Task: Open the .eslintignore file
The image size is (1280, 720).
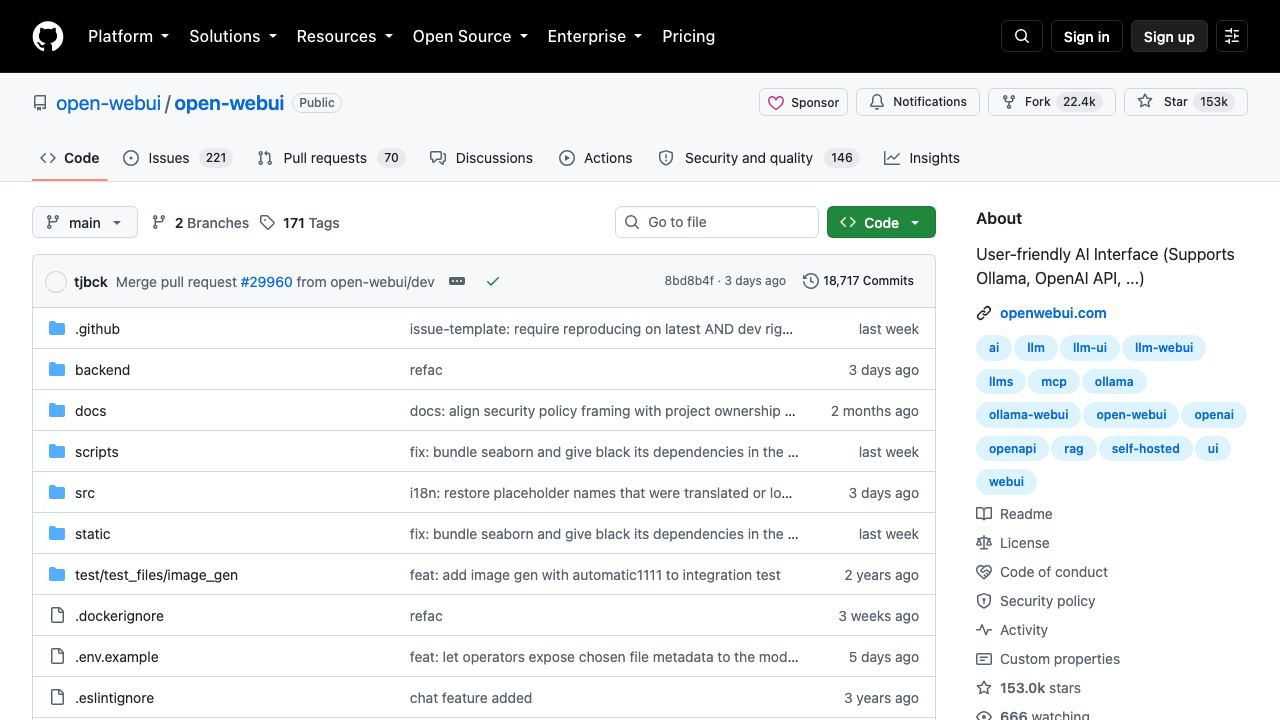Action: click(114, 698)
